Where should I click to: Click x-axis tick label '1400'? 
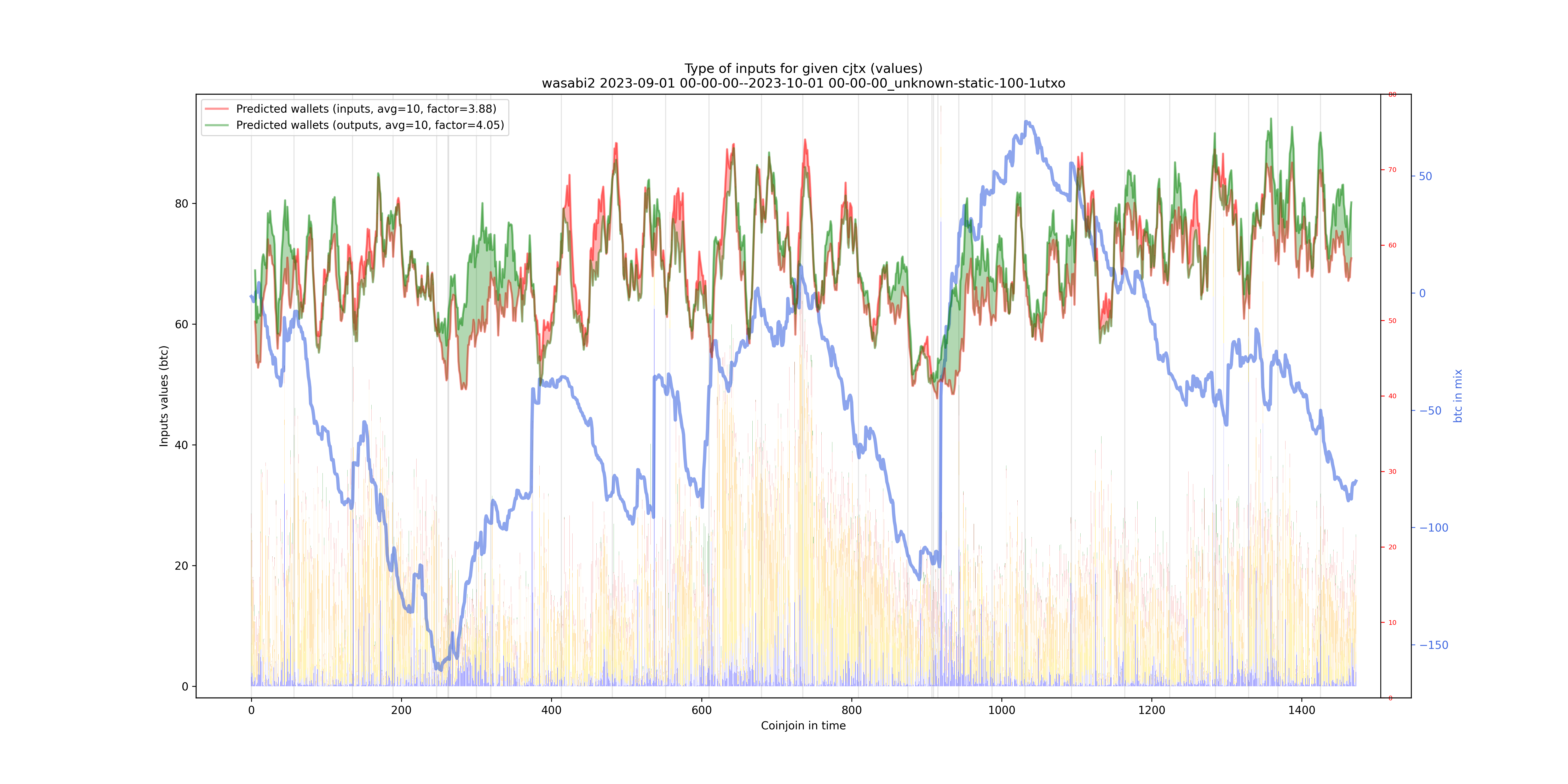1301,710
